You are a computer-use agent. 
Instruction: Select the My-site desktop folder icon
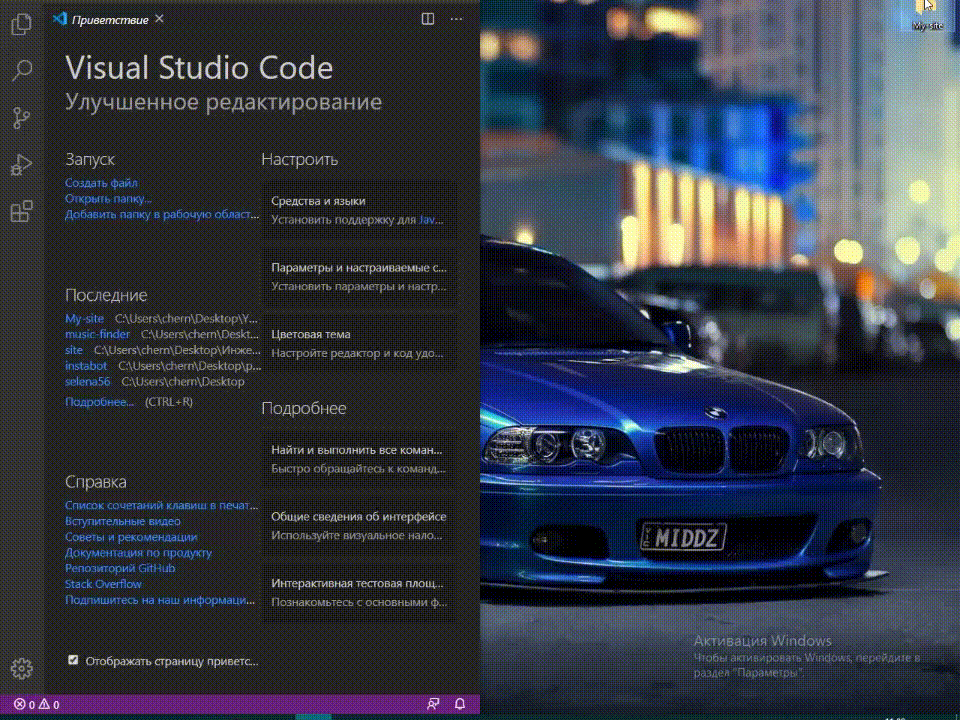[x=928, y=15]
